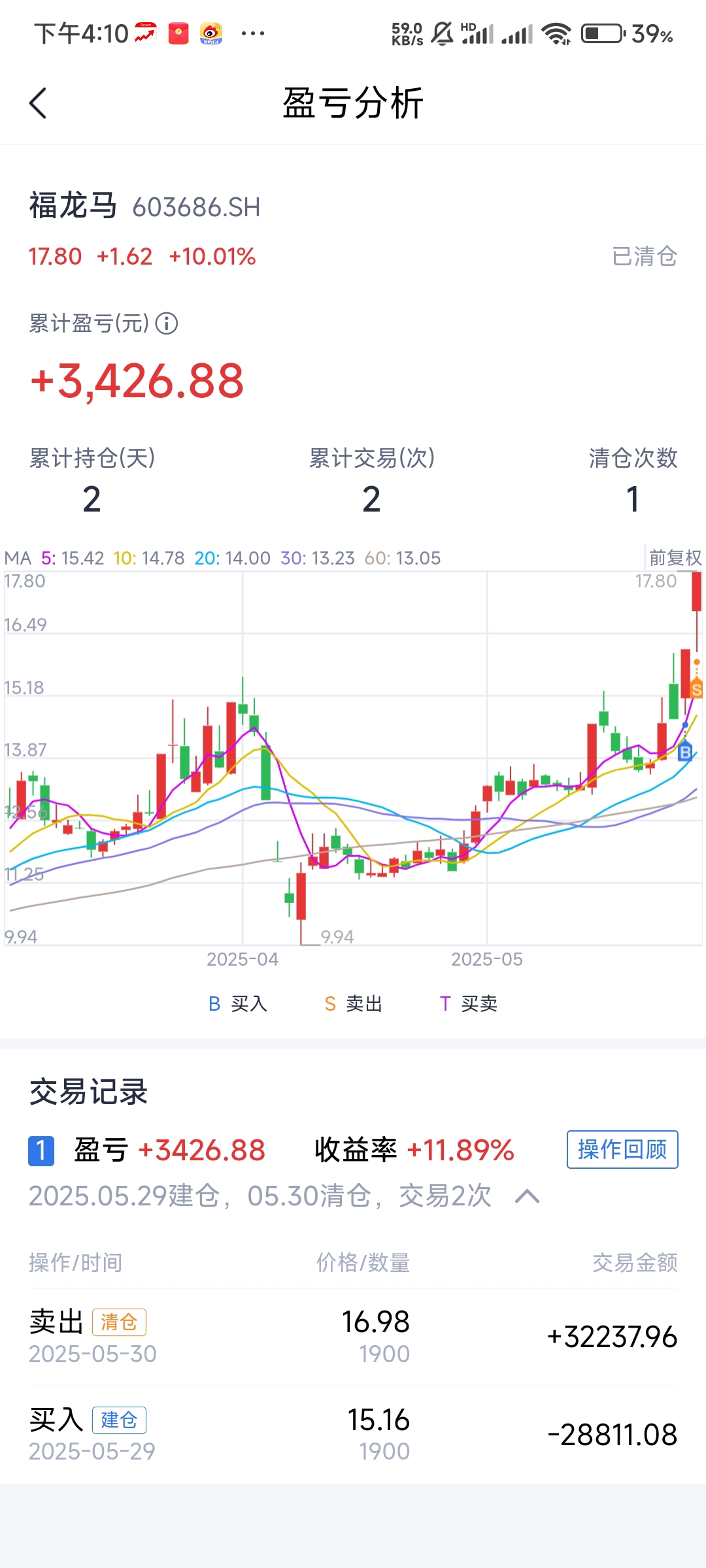Tap the red envelope notification icon
The image size is (706, 1568).
click(178, 33)
